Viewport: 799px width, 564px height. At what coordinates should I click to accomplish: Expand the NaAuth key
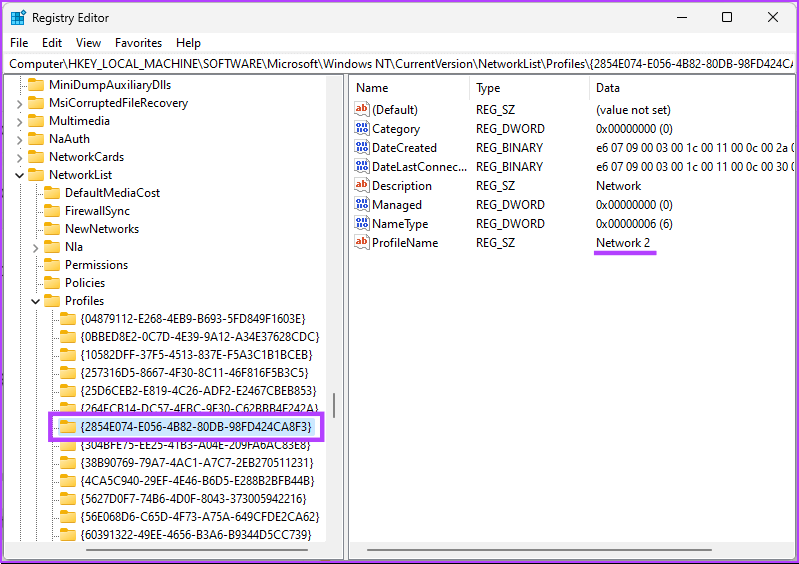click(19, 140)
